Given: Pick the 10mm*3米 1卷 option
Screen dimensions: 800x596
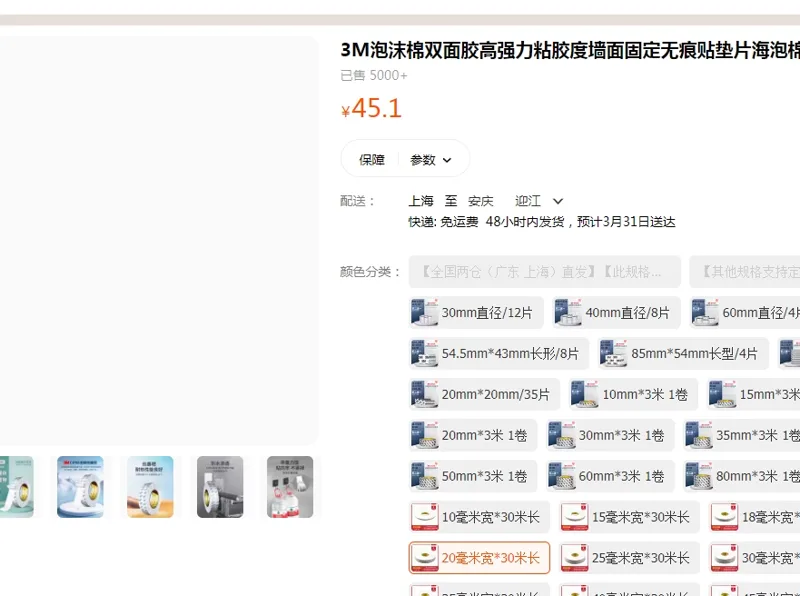Looking at the screenshot, I should coord(634,394).
